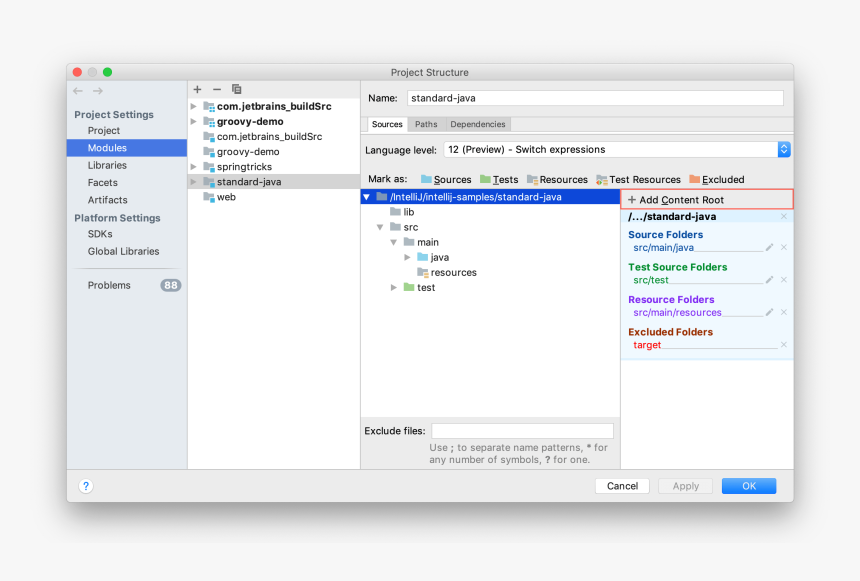Viewport: 860px width, 581px height.
Task: Edit properties of src/main/resources folder
Action: point(770,312)
